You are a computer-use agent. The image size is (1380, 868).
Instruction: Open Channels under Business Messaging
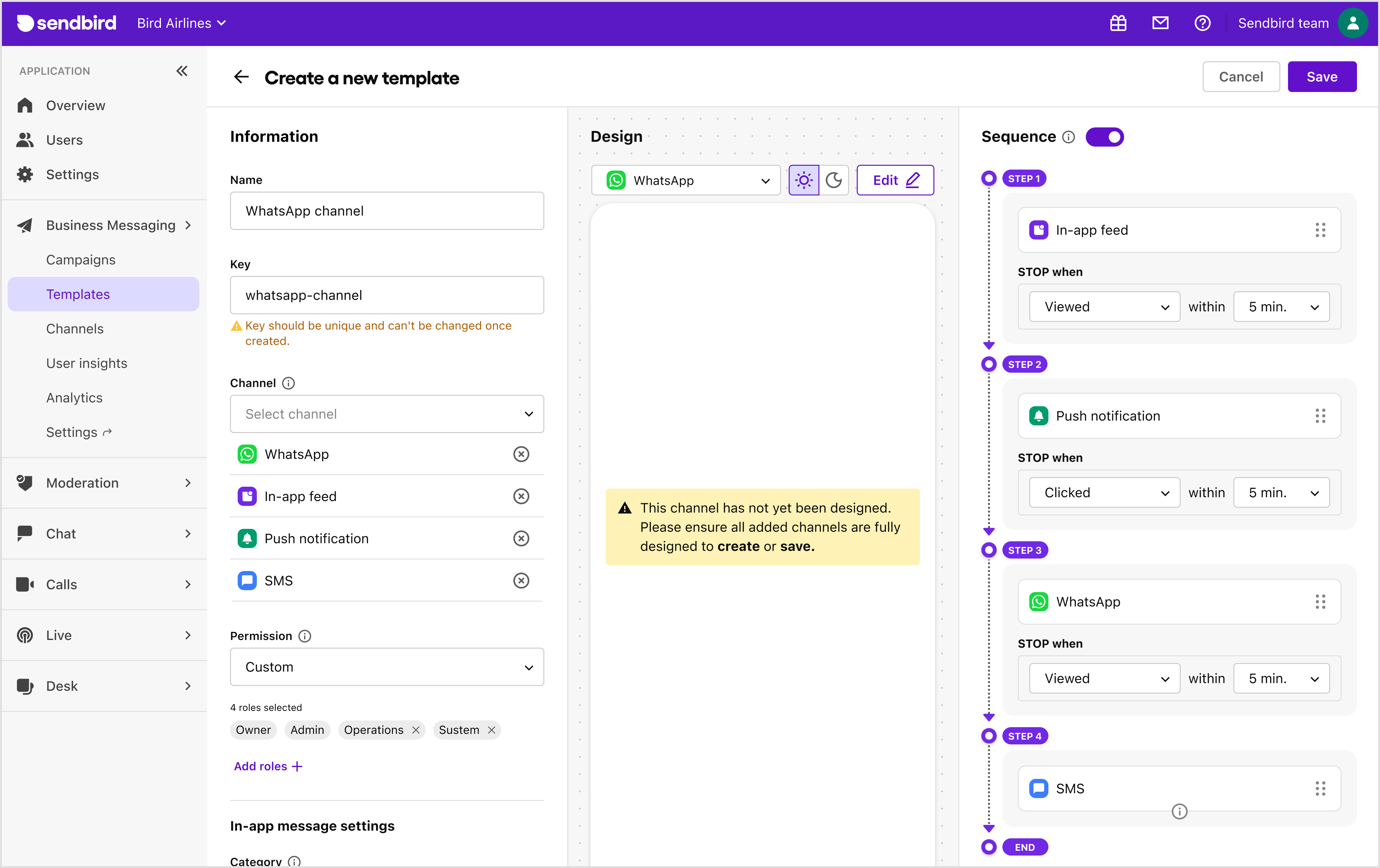point(75,329)
